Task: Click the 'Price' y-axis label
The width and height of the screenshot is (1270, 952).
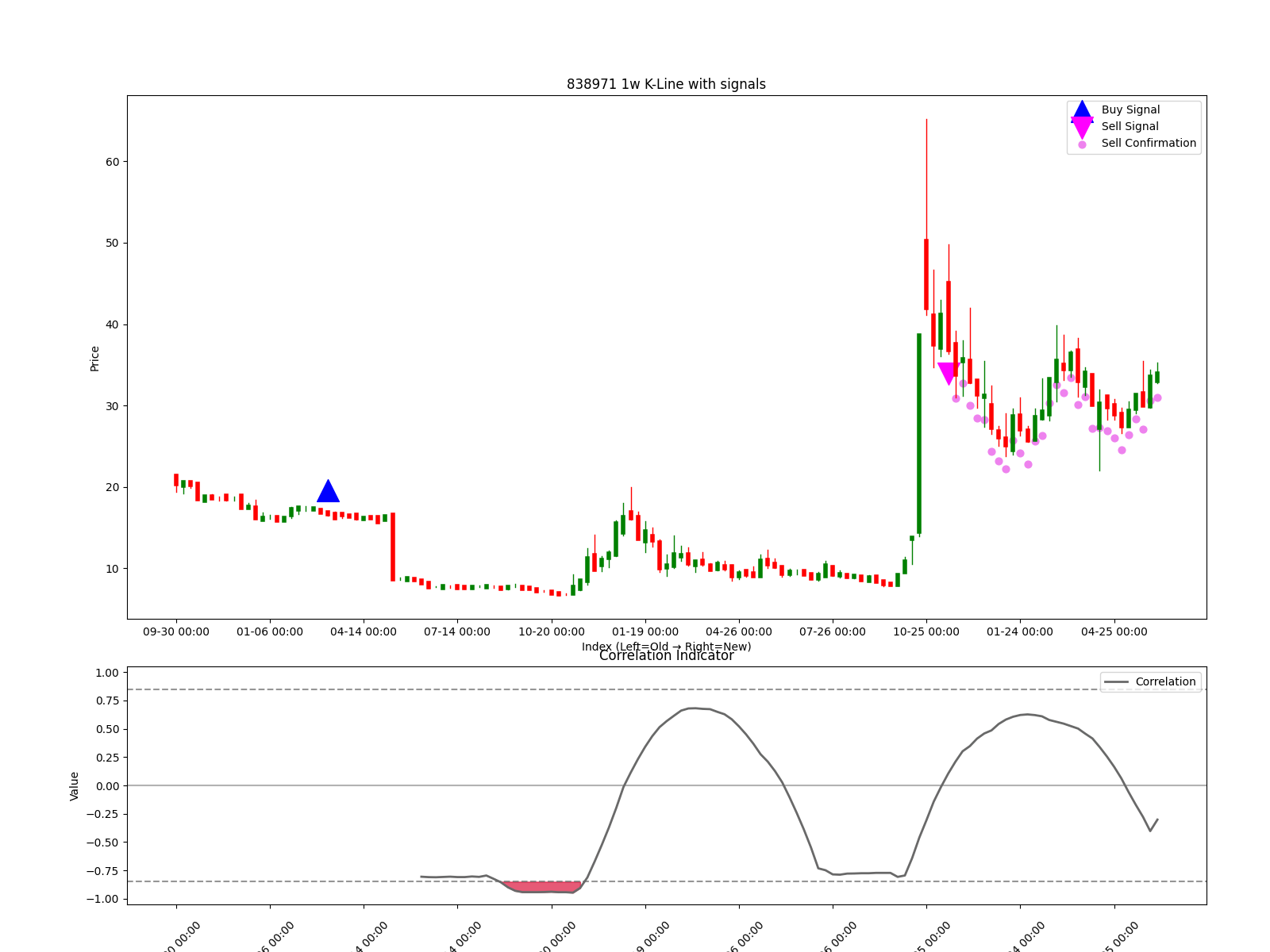Action: coord(94,358)
